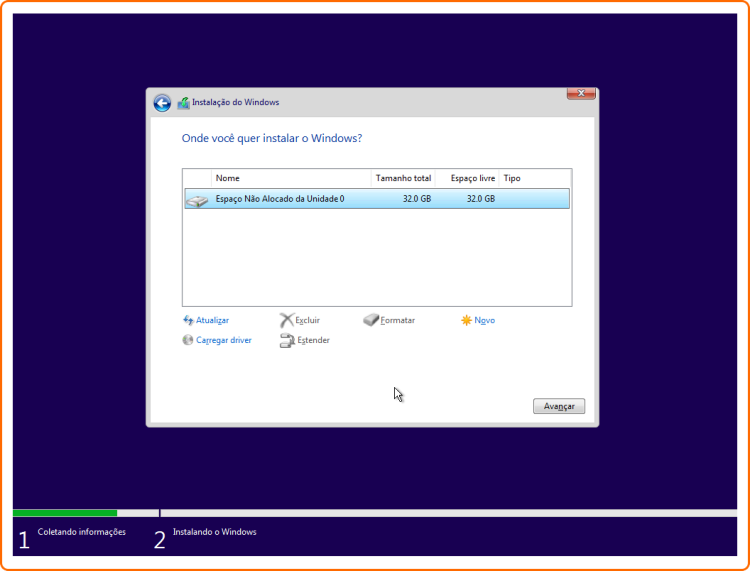750x571 pixels.
Task: Proceed with the Avançar button
Action: [559, 406]
